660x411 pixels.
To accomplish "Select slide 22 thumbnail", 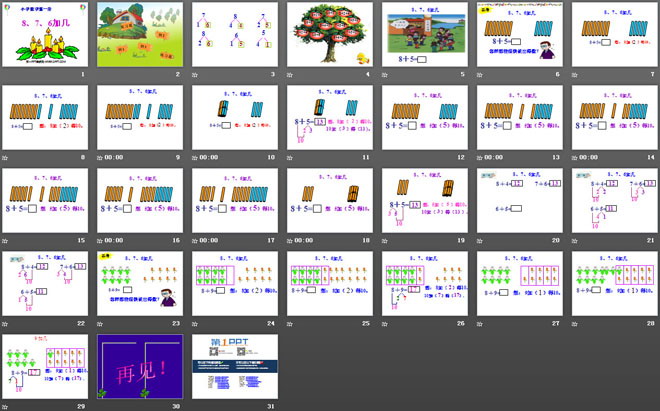I will click(x=45, y=283).
